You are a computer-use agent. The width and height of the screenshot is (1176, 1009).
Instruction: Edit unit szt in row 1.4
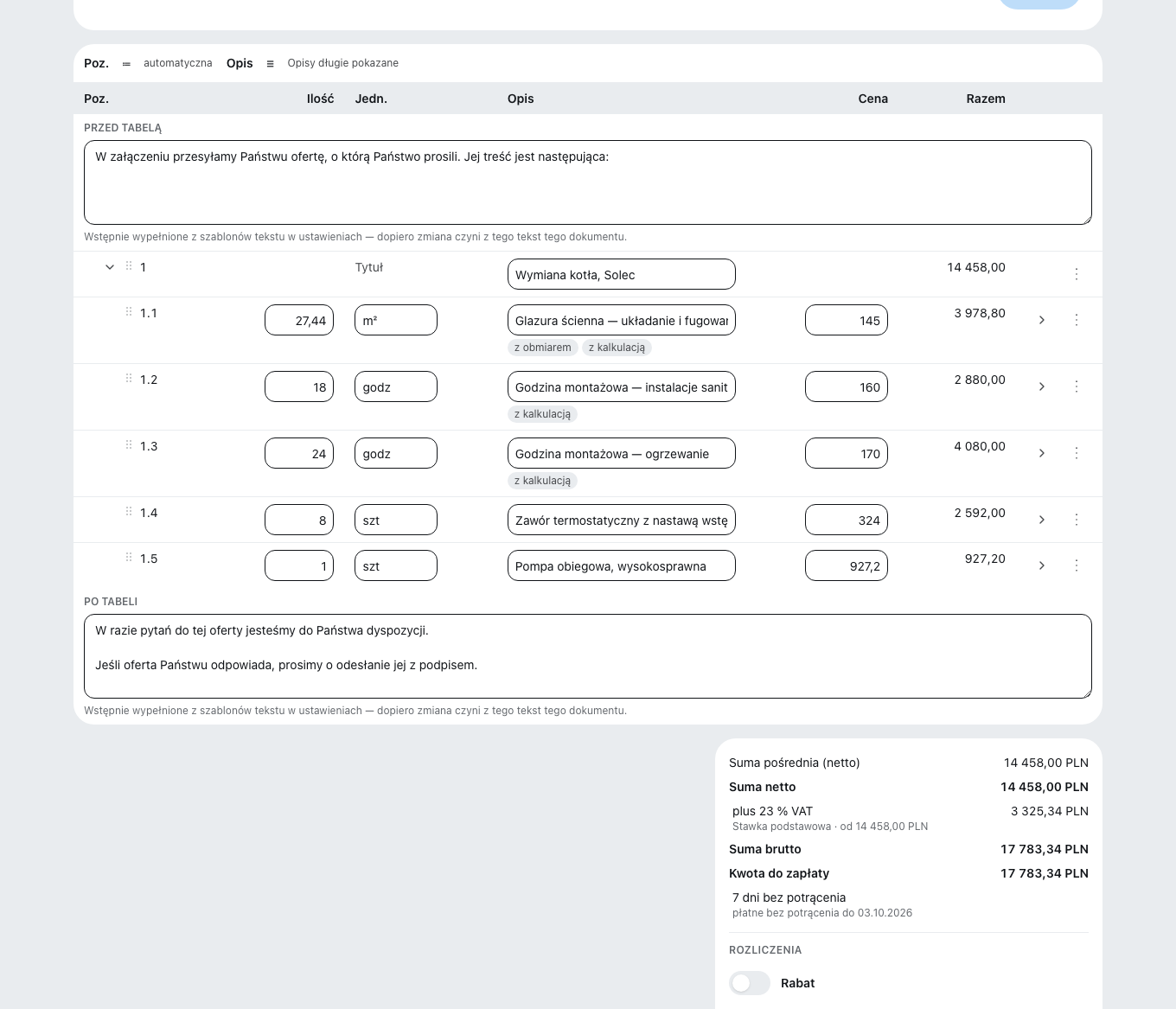[x=396, y=520]
